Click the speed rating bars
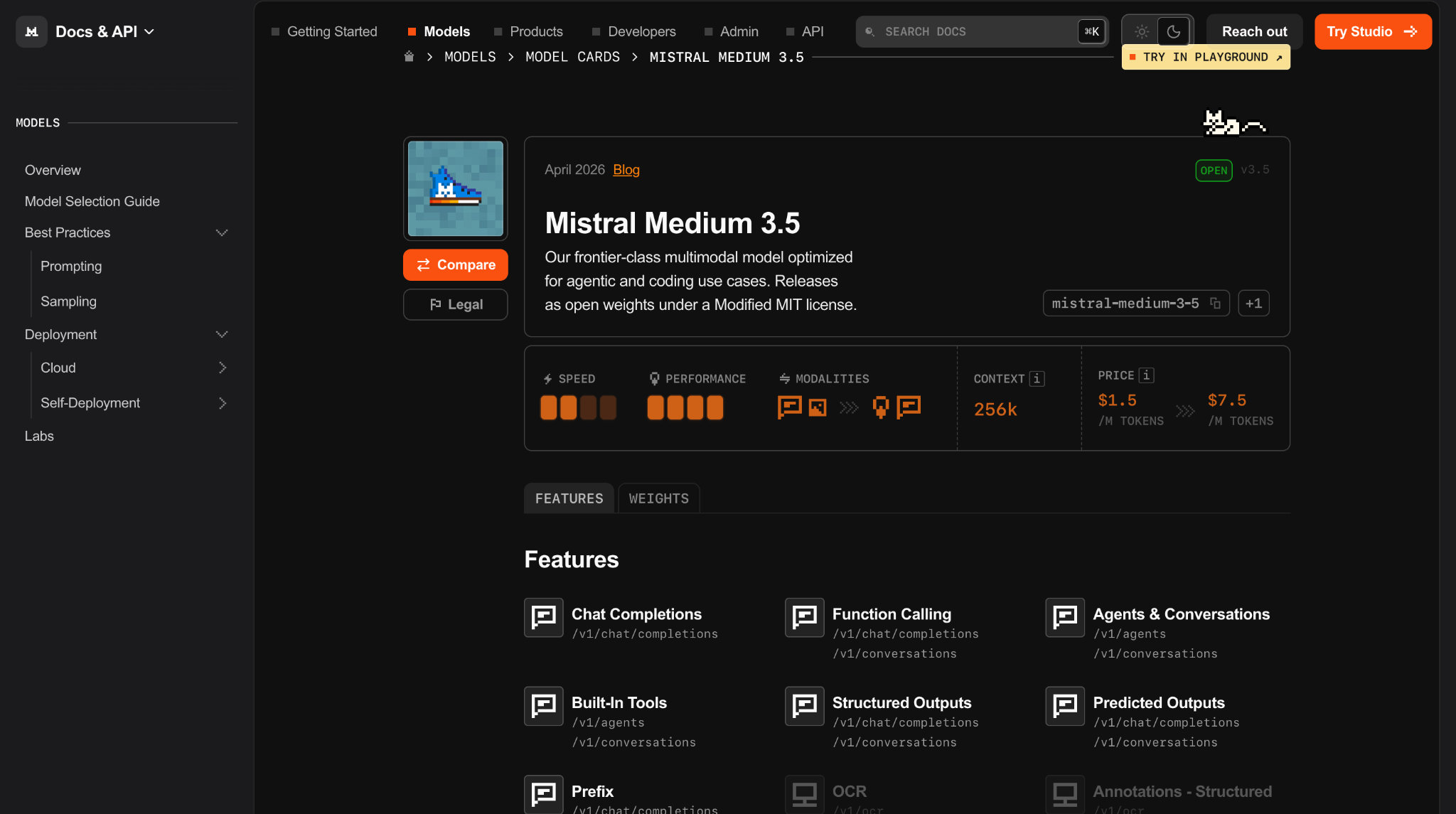This screenshot has width=1456, height=814. coord(578,408)
